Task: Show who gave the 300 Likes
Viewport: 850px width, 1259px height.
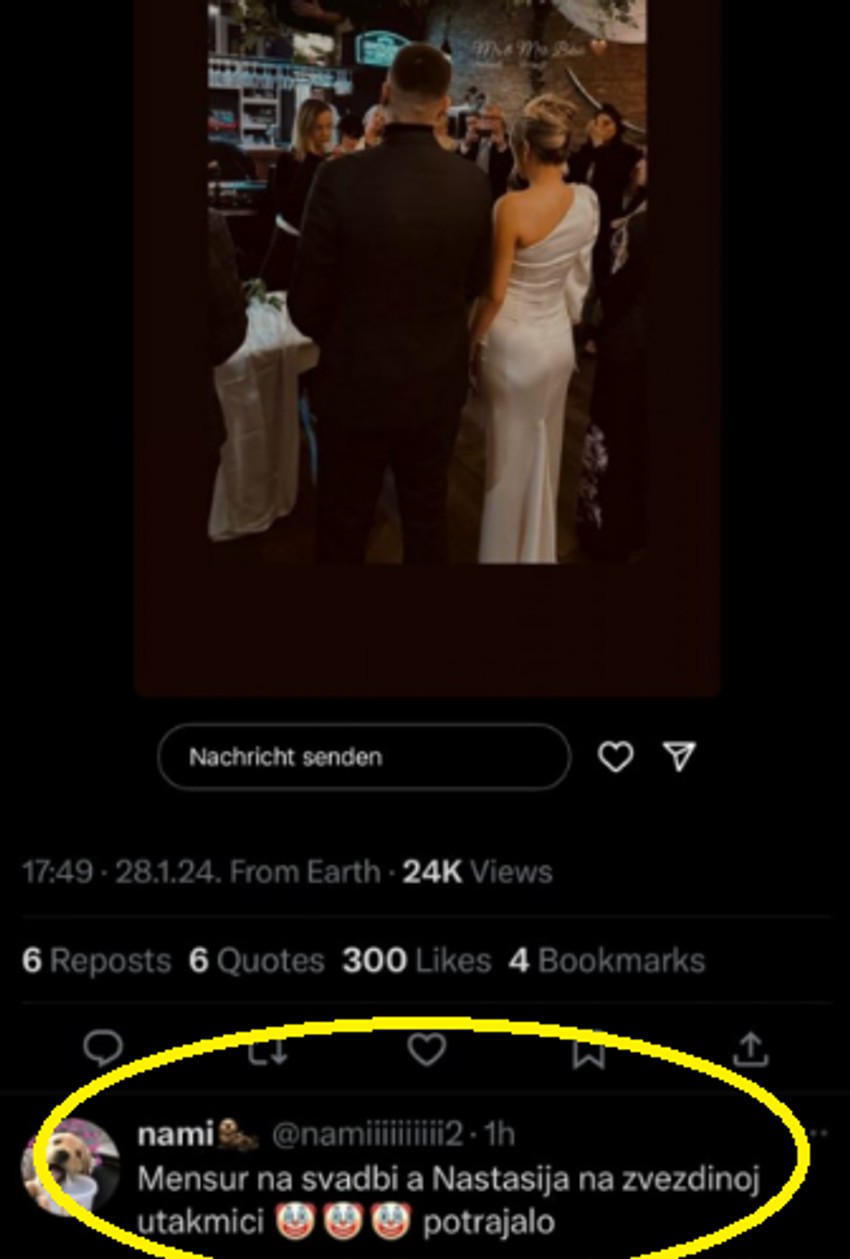Action: point(416,961)
